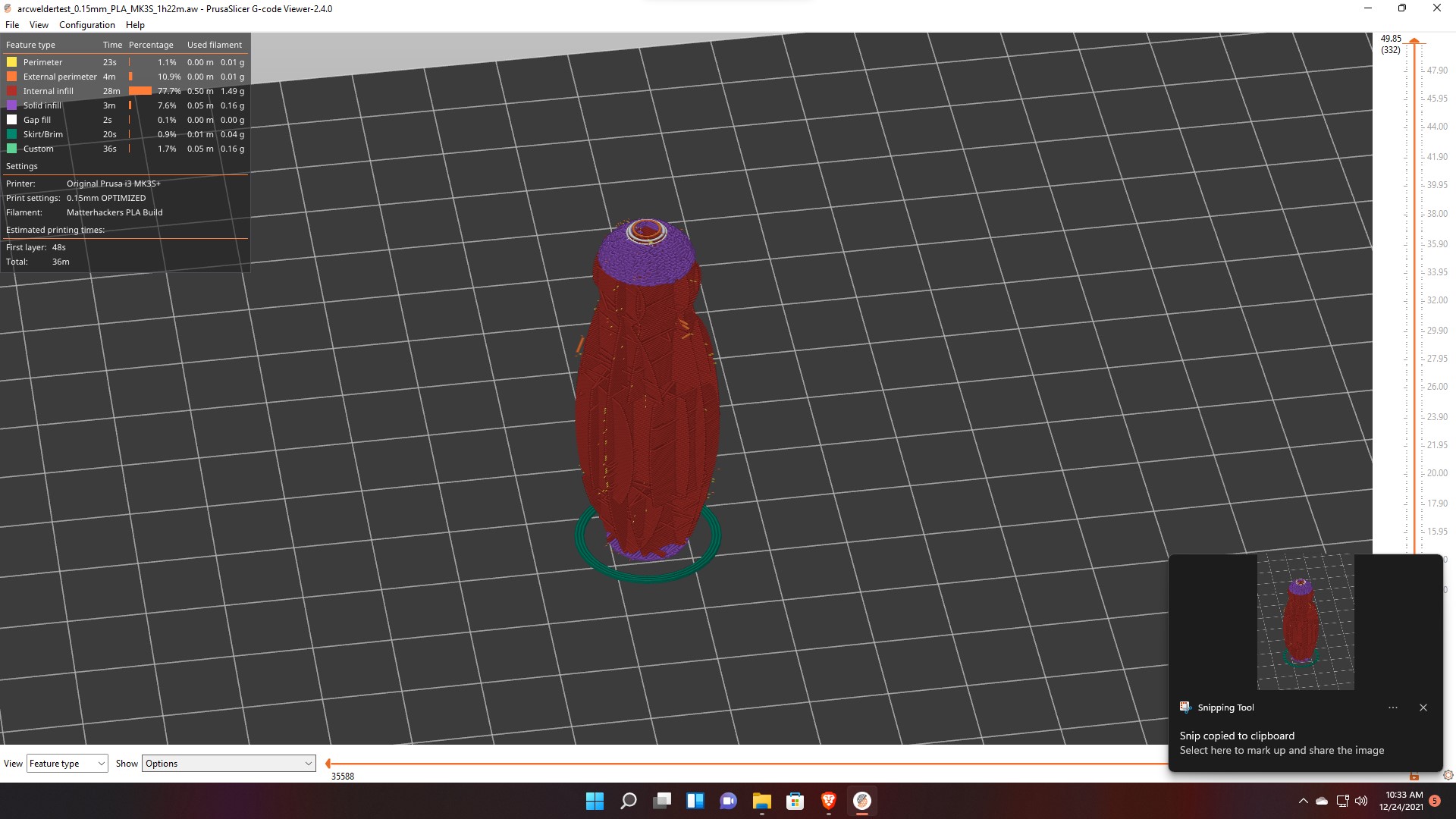The width and height of the screenshot is (1456, 819).
Task: Click the layer slider settings cog icon
Action: pyautogui.click(x=1448, y=775)
